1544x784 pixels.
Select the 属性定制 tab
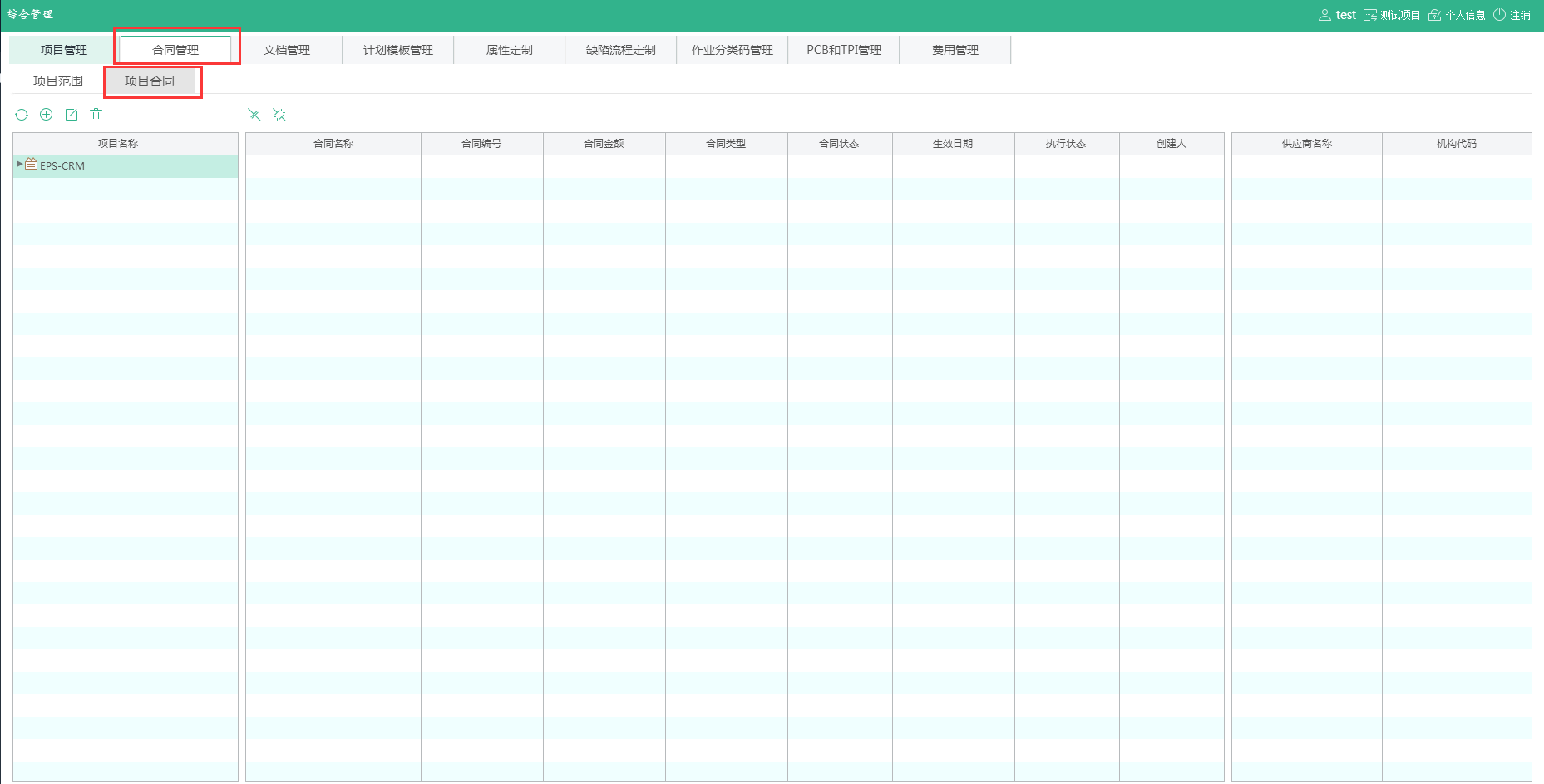pyautogui.click(x=510, y=50)
